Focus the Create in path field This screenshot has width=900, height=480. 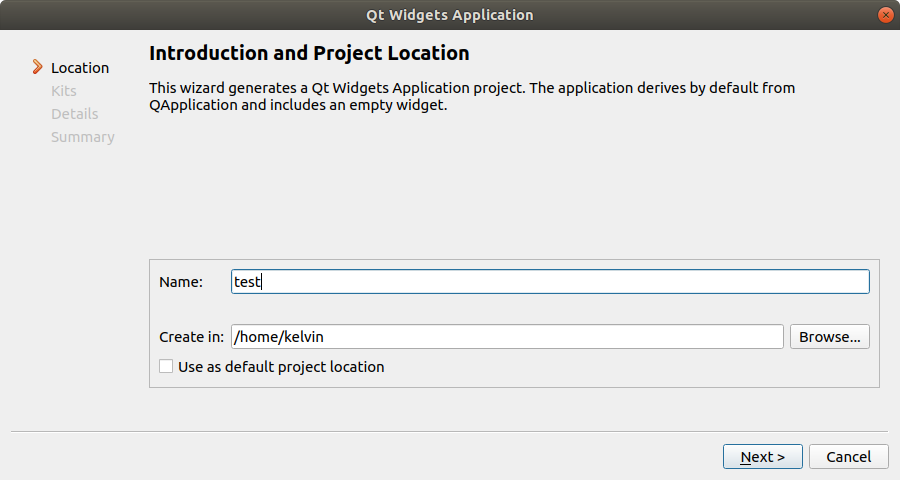point(506,337)
